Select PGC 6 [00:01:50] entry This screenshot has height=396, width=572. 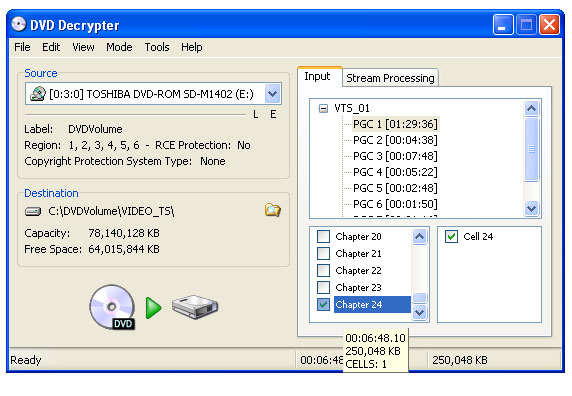[395, 204]
